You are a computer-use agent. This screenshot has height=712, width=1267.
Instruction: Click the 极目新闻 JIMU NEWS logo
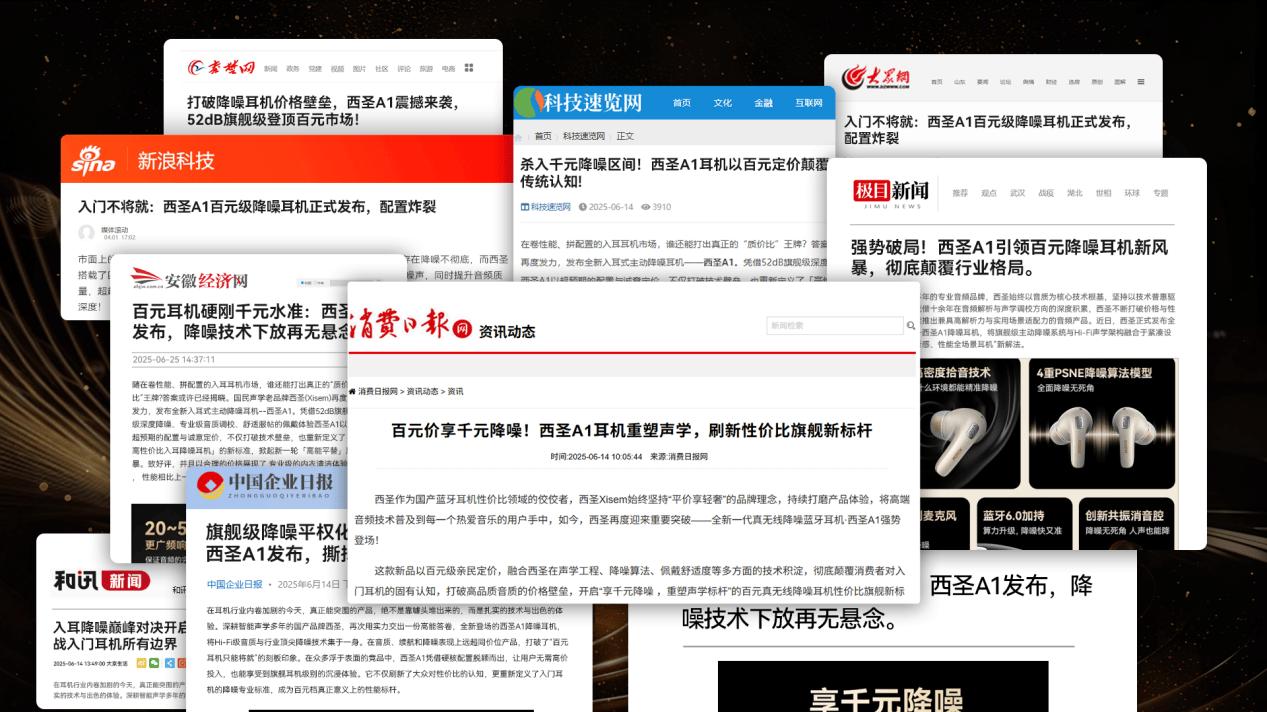(891, 192)
